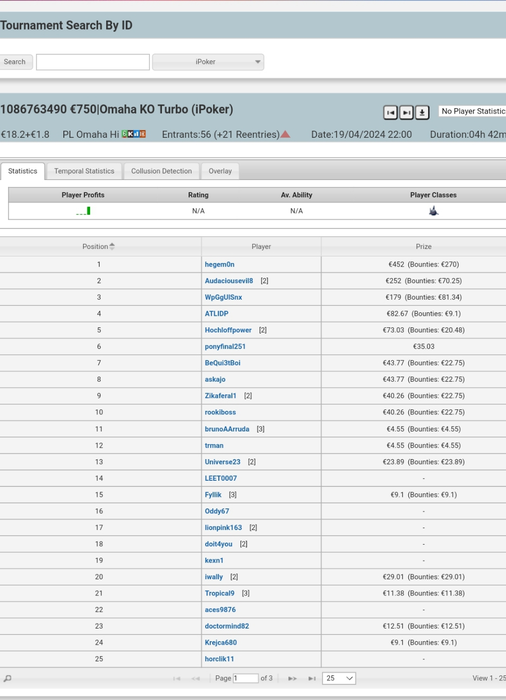Download the tournament data with the download icon
This screenshot has height=700, width=506.
pyautogui.click(x=422, y=112)
